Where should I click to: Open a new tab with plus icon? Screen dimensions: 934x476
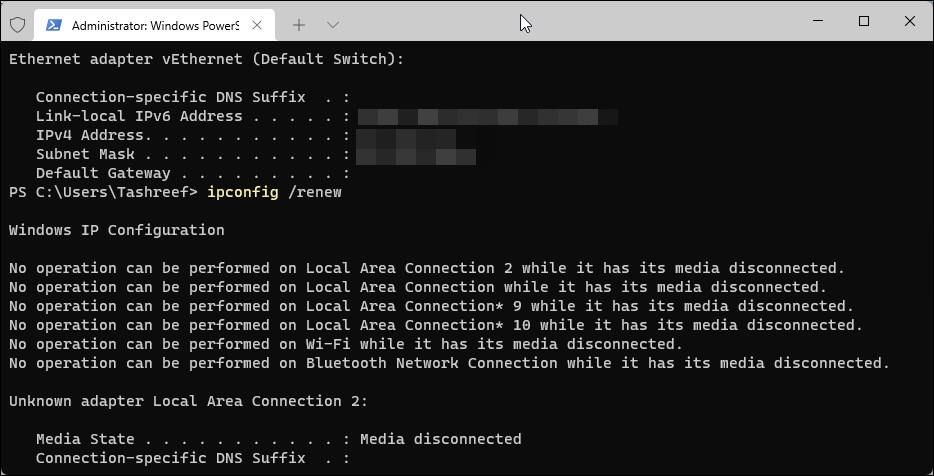(299, 24)
